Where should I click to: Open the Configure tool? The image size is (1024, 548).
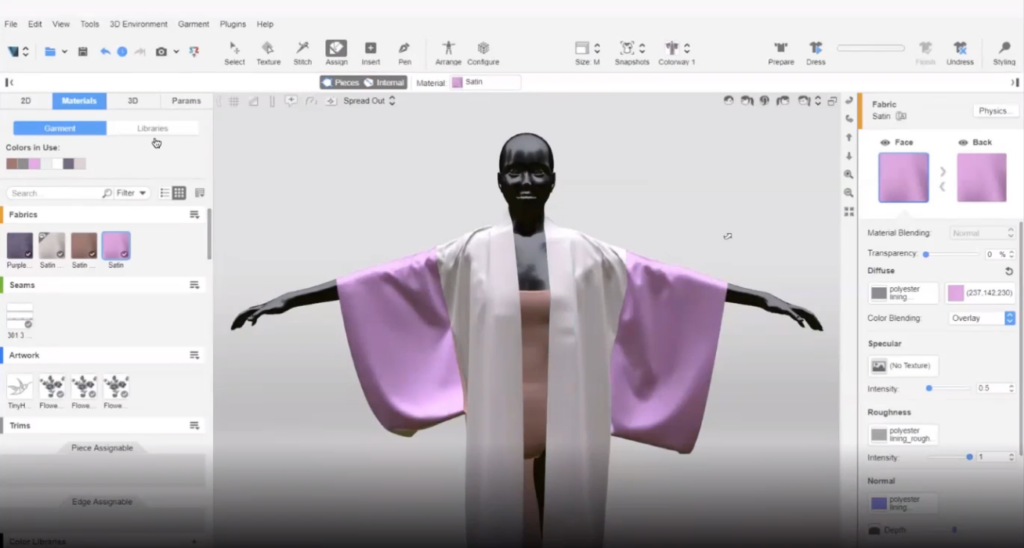pyautogui.click(x=483, y=49)
